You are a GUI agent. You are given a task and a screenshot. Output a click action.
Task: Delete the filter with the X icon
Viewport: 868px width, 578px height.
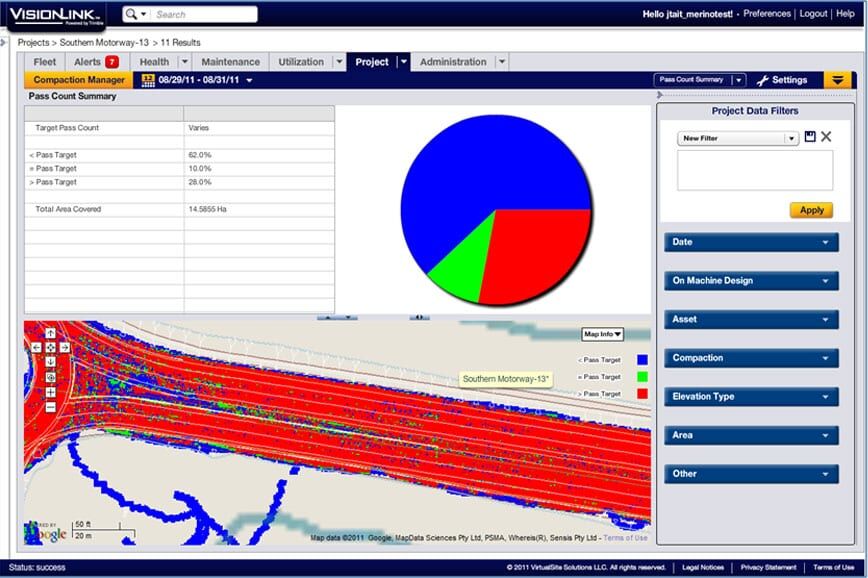click(826, 137)
